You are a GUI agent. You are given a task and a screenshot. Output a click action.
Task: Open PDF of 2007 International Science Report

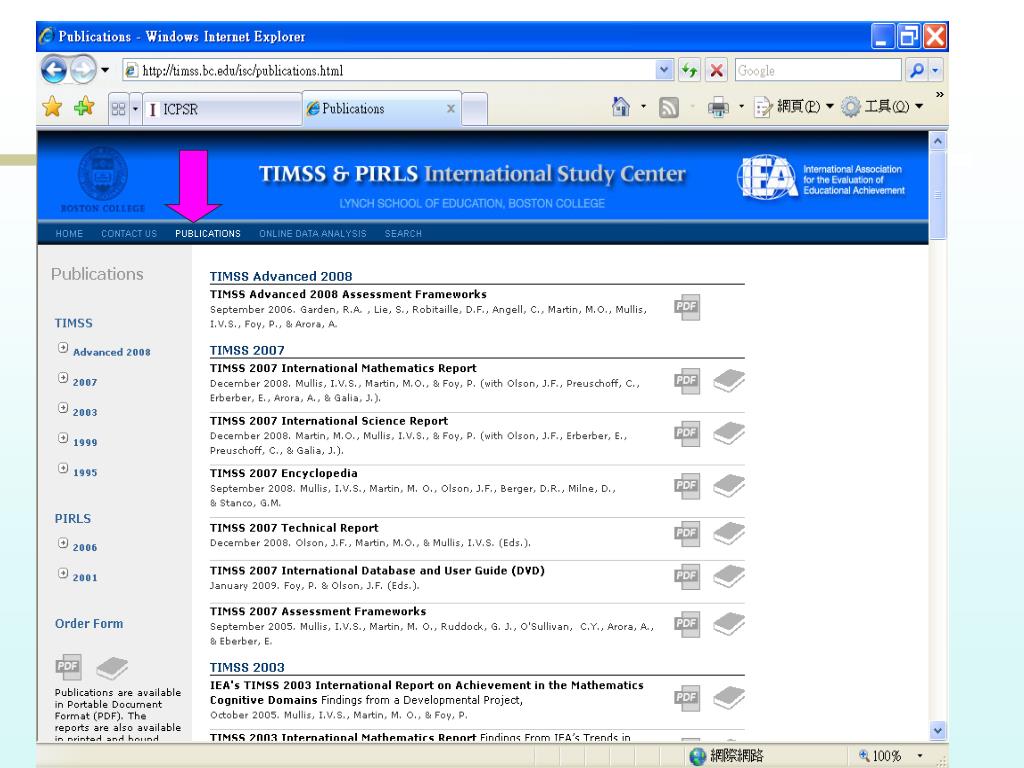tap(686, 433)
